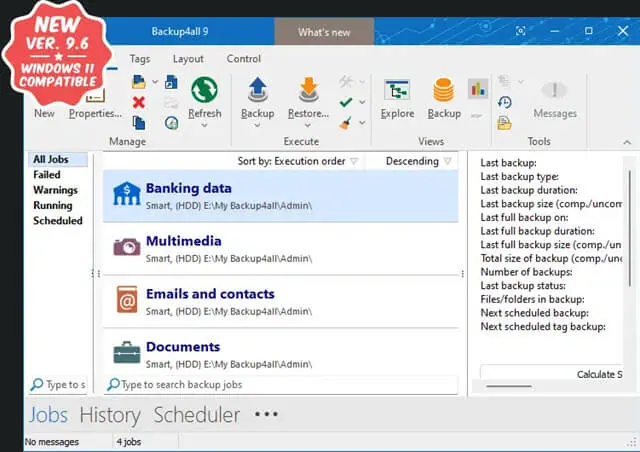
Task: Click magnifier icon in job search box
Action: 113,384
